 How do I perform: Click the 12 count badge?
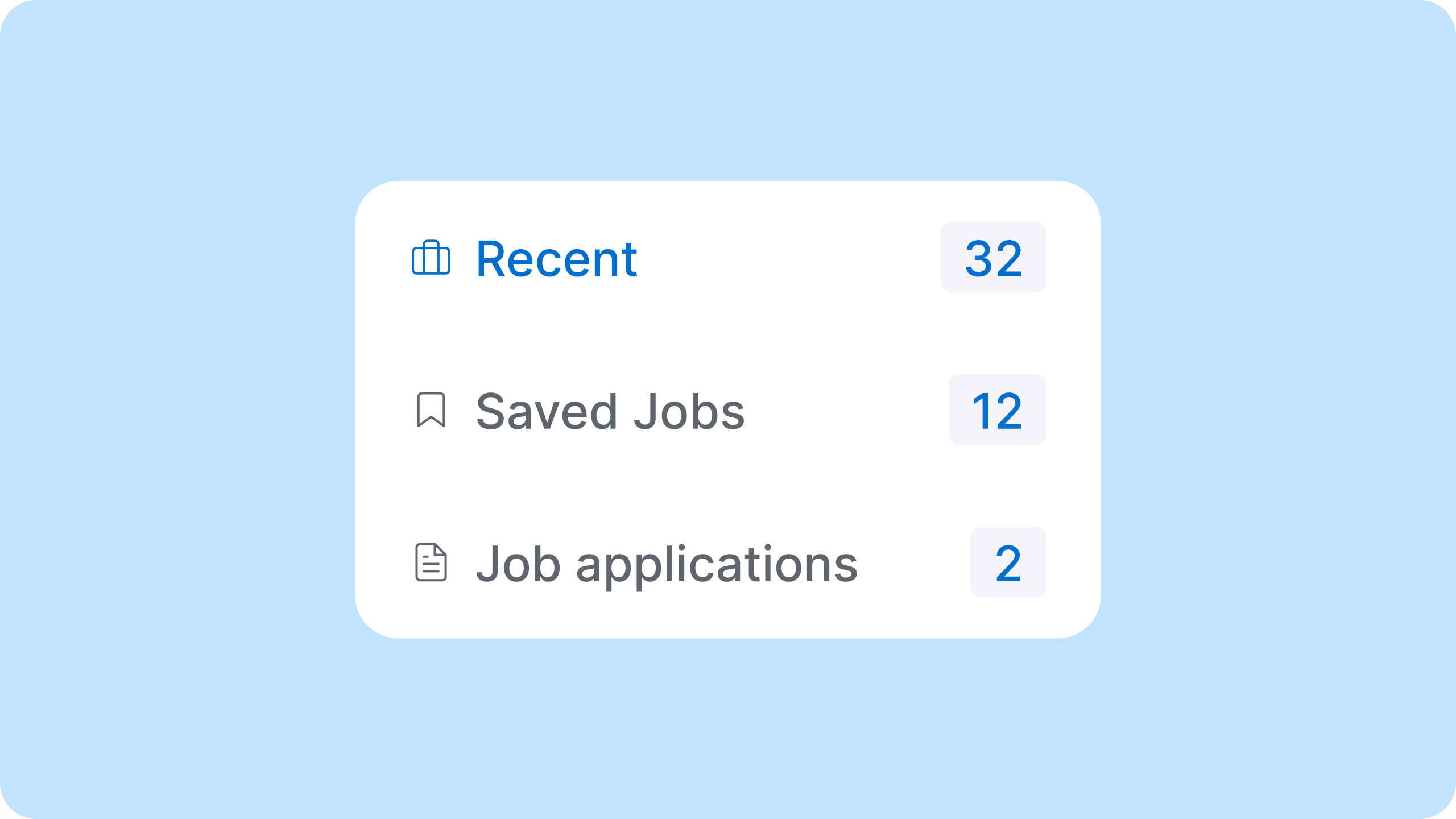[x=997, y=410]
